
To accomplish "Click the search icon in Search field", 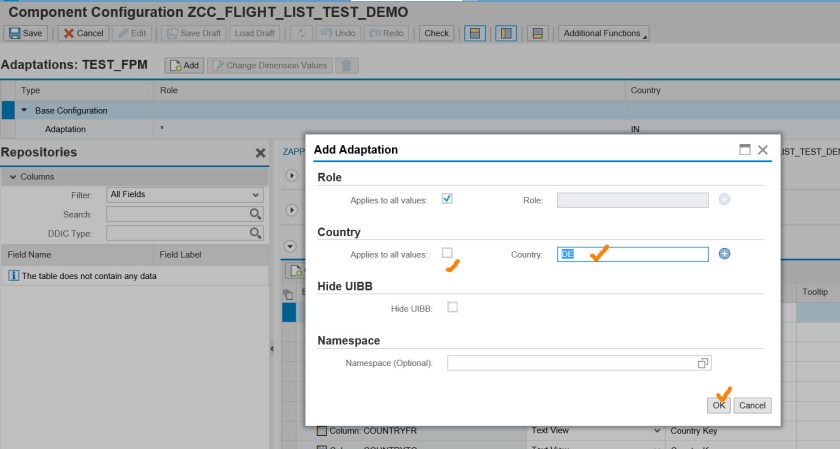I will (255, 214).
